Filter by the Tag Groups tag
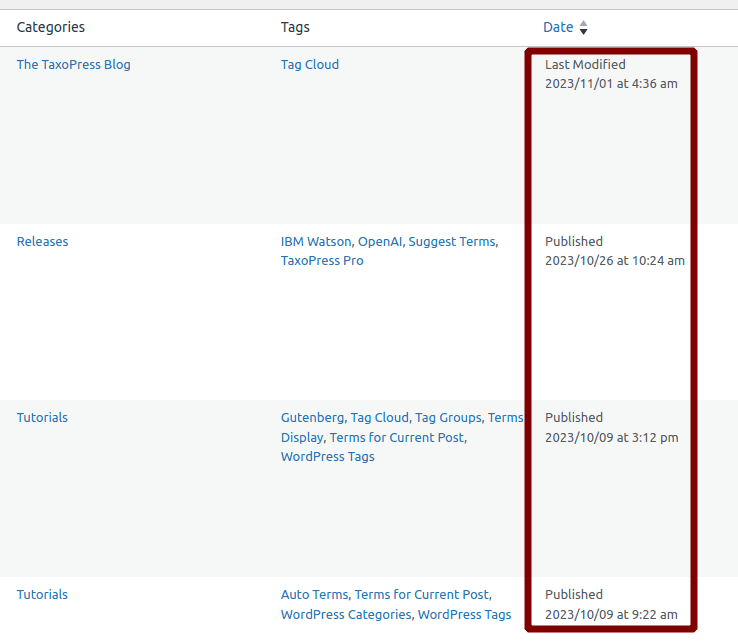Viewport: 738px width, 642px height. tap(448, 418)
